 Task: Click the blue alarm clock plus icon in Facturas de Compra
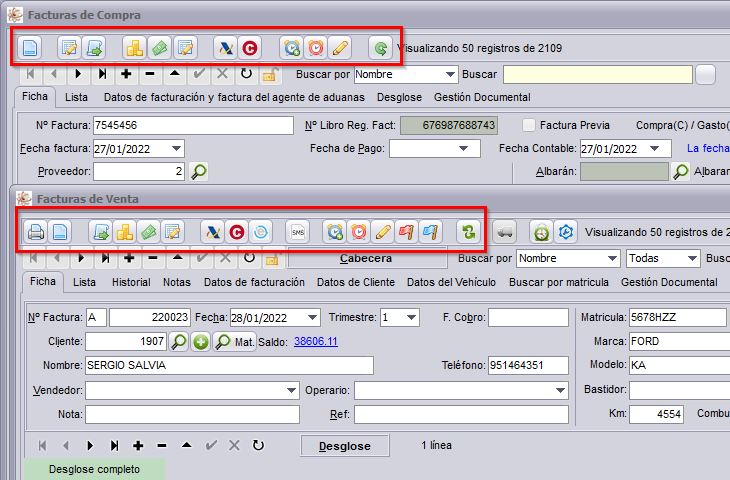tap(291, 48)
